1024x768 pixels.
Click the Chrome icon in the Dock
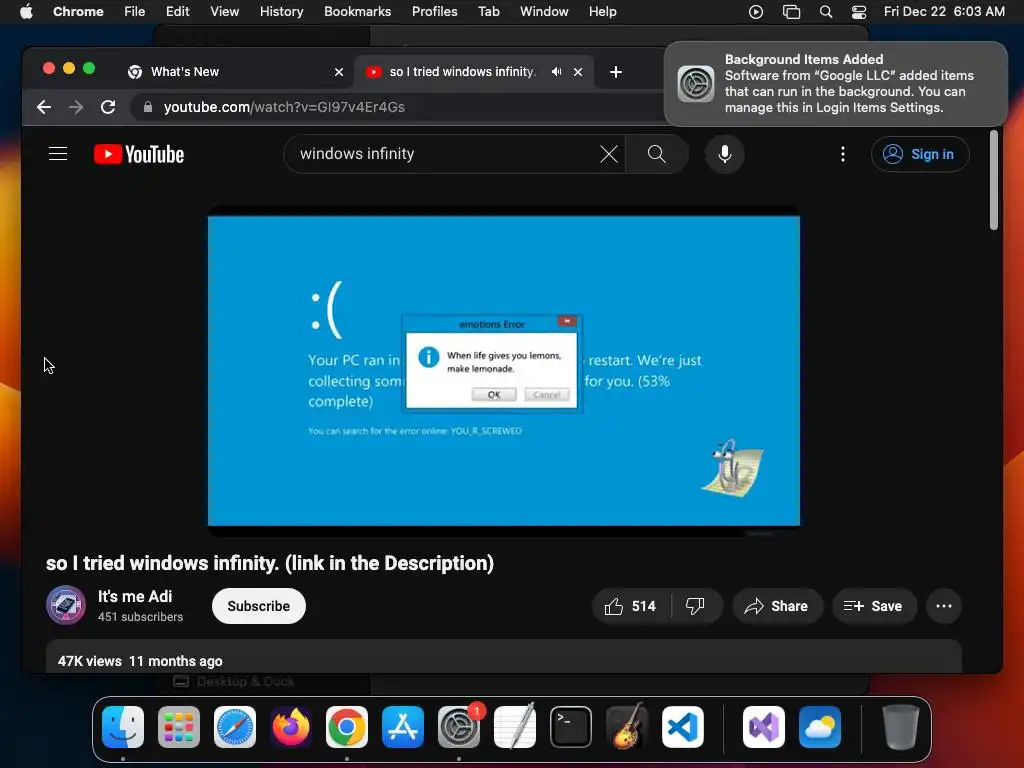coord(347,727)
